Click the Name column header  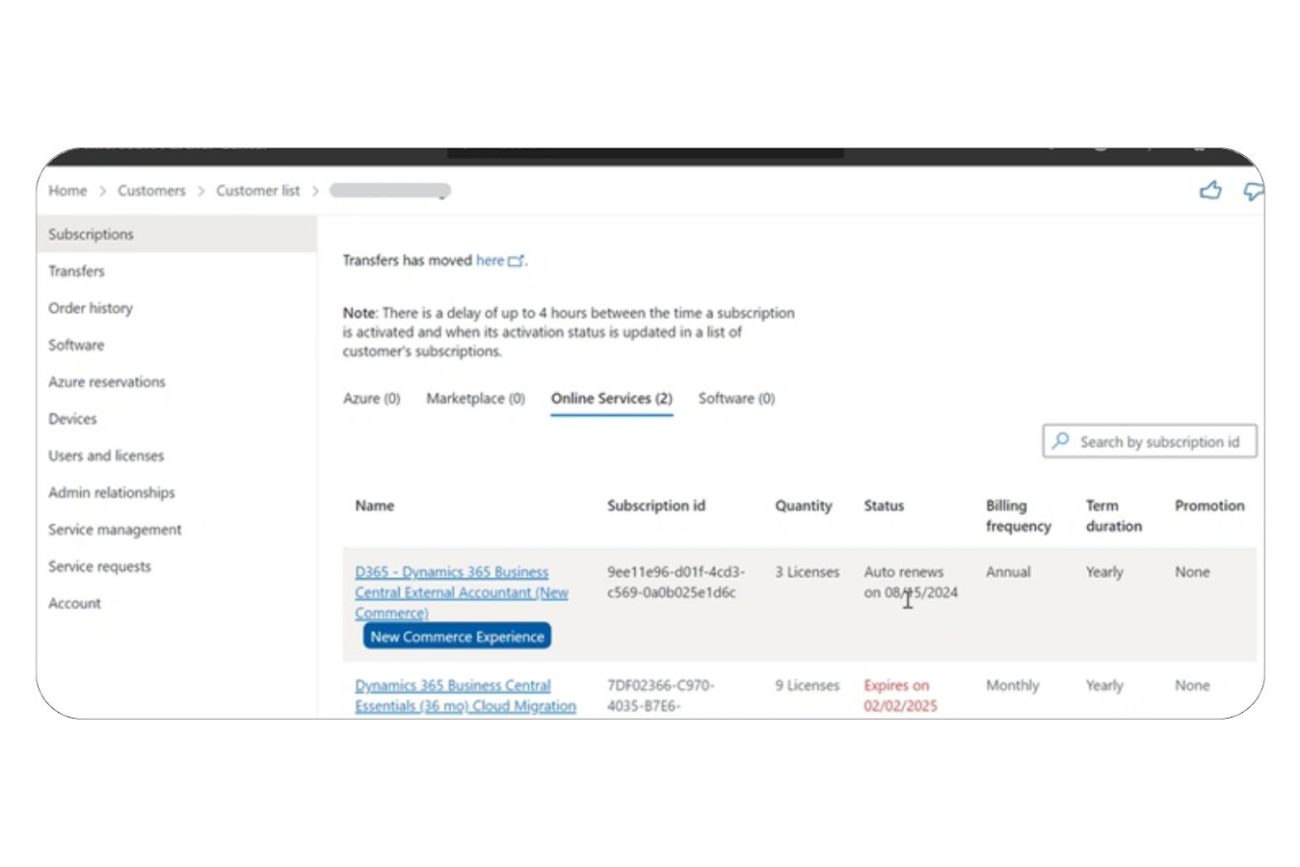tap(375, 506)
